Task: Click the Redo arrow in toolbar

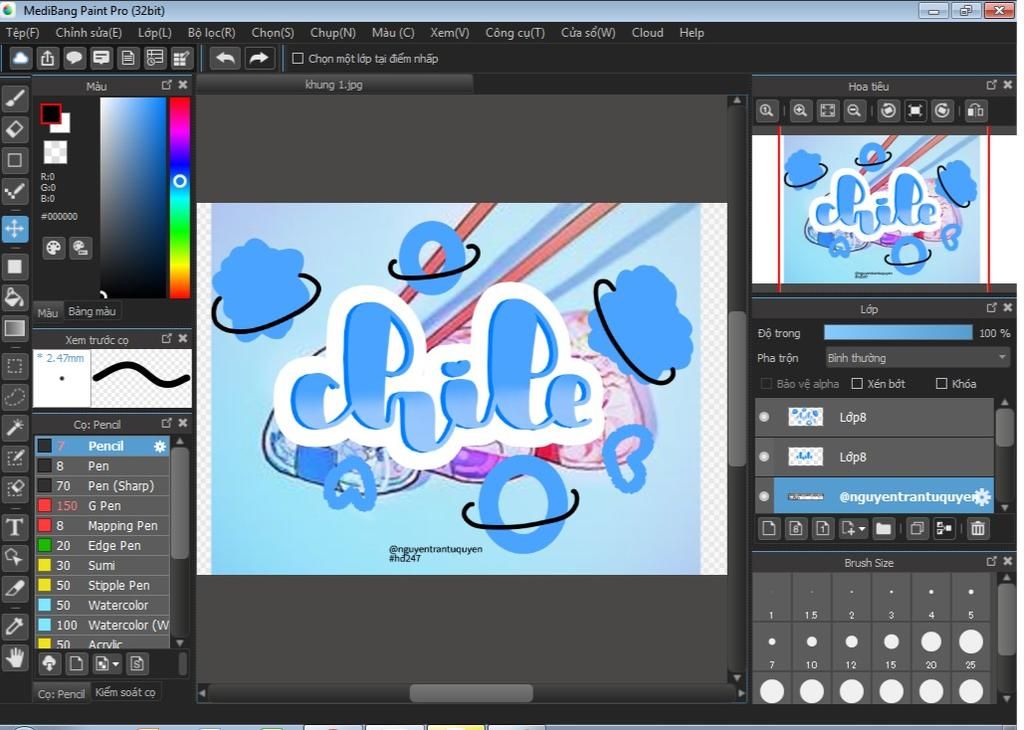Action: (259, 58)
